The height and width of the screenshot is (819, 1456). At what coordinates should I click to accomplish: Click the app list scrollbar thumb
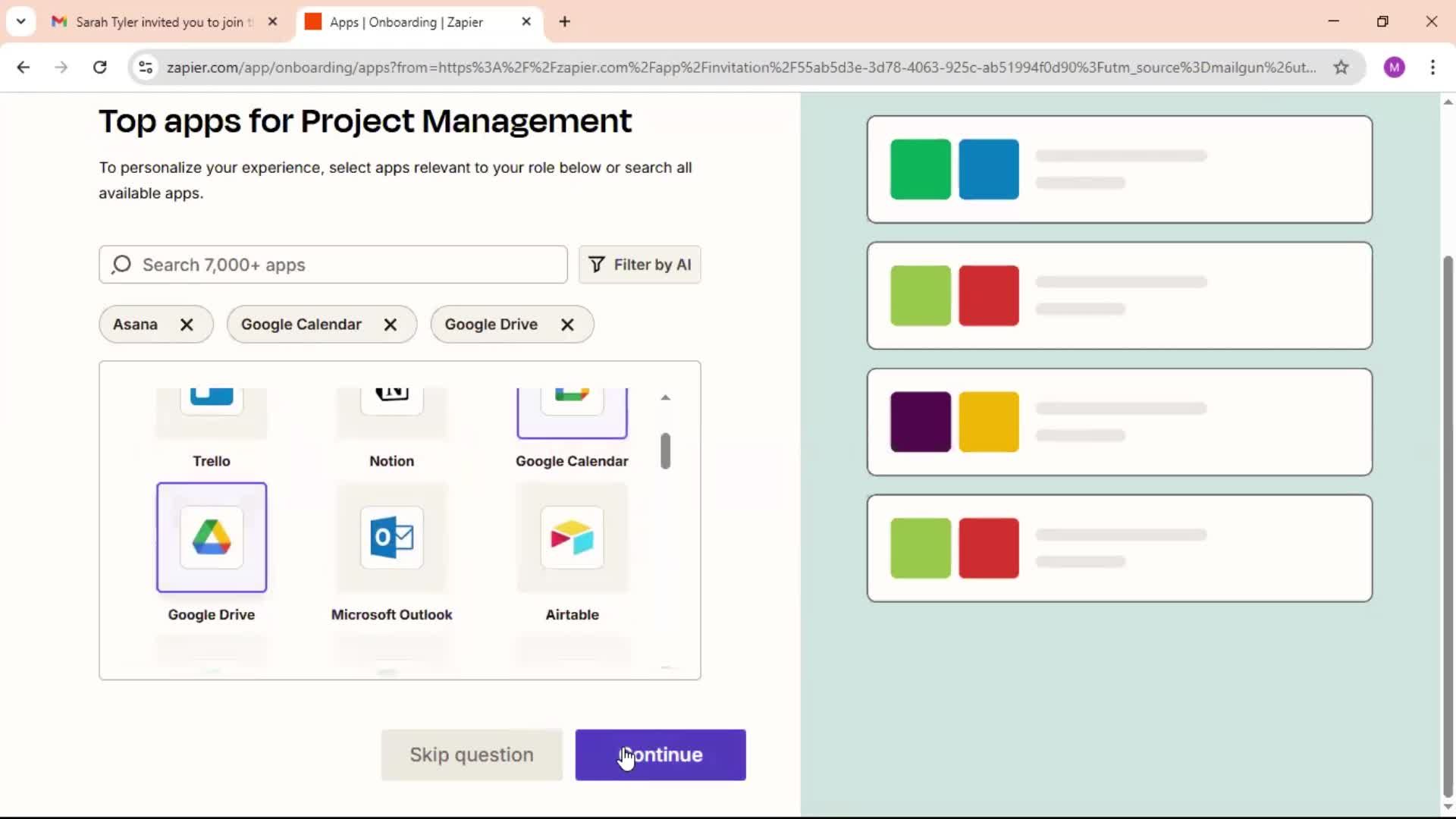click(665, 451)
